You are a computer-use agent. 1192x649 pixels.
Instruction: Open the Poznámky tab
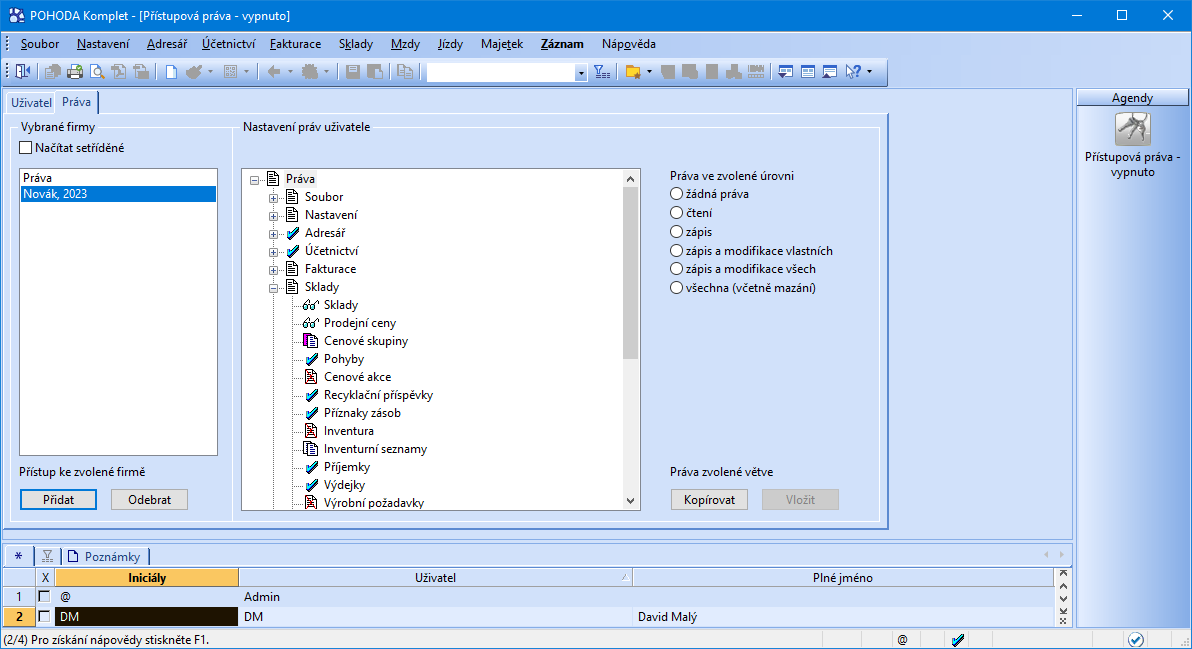(105, 556)
